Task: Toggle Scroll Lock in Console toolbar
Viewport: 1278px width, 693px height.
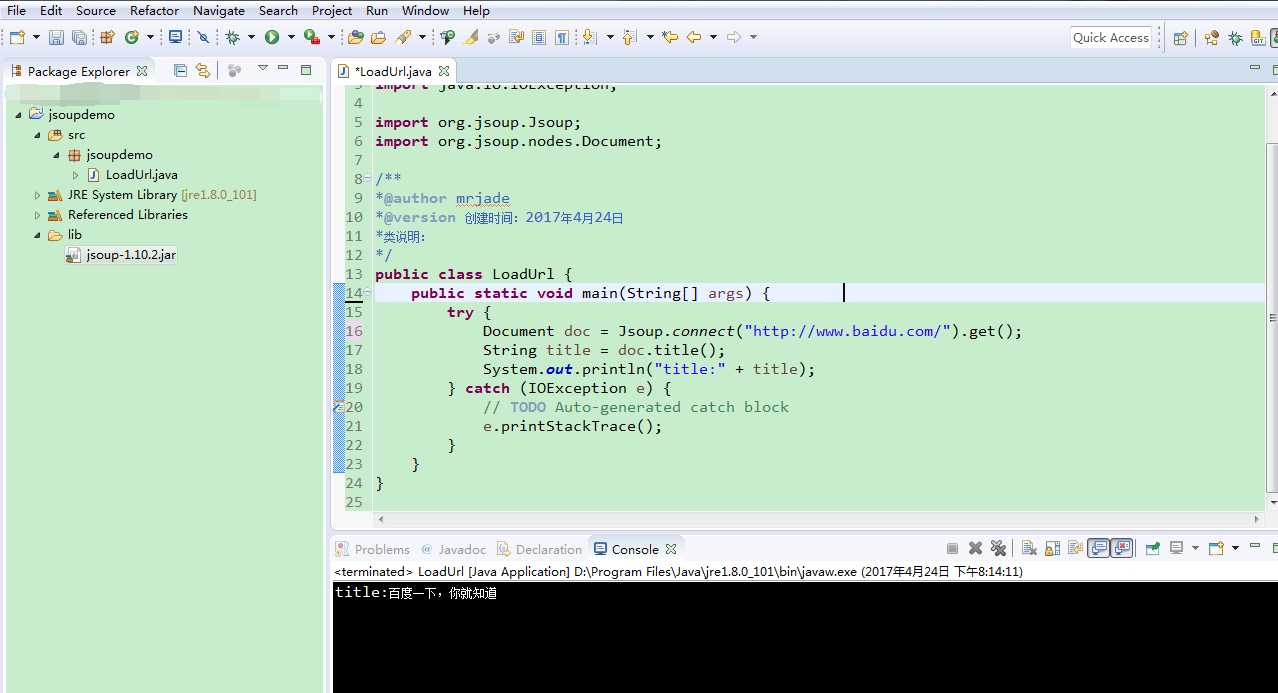Action: point(1052,548)
